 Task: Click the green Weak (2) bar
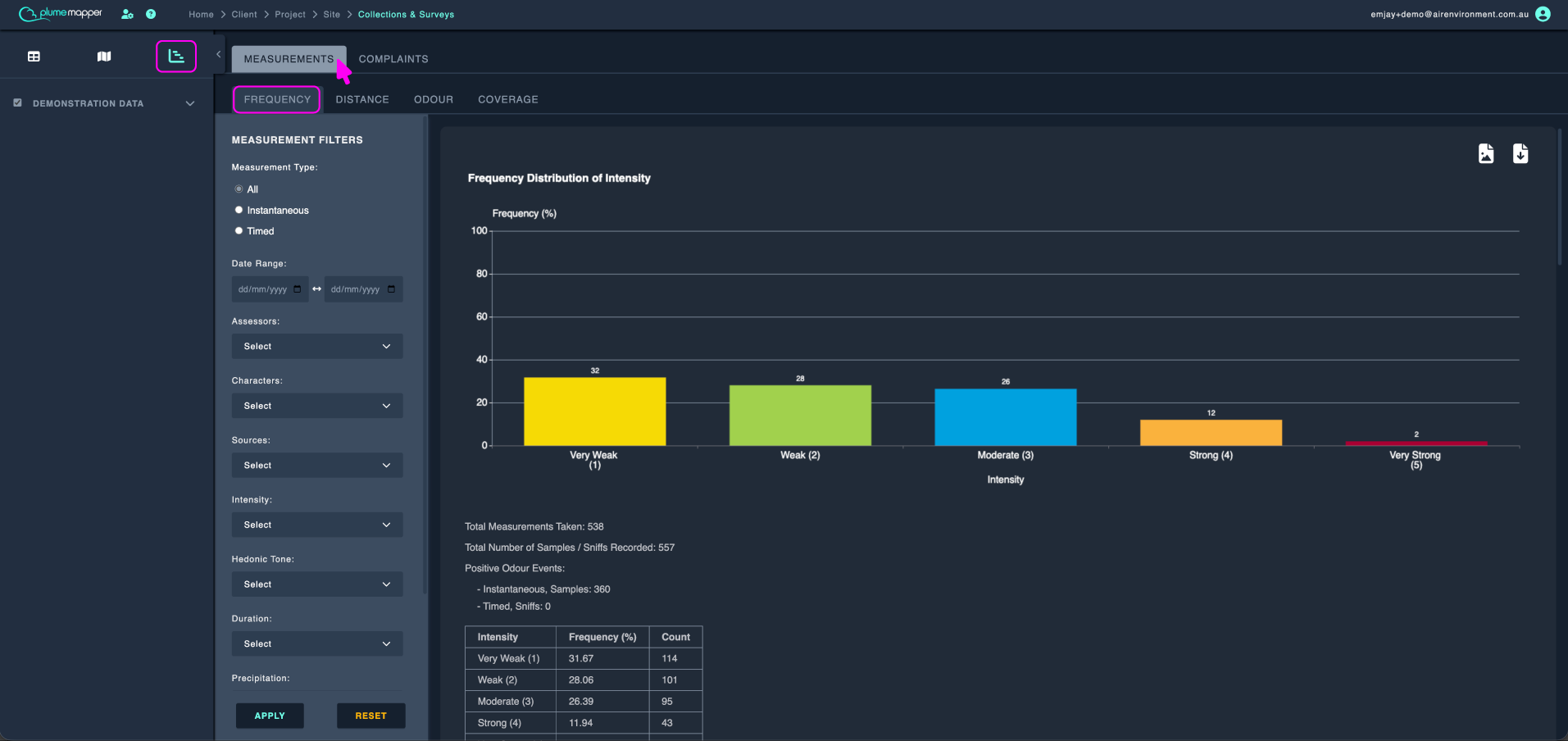tap(800, 416)
